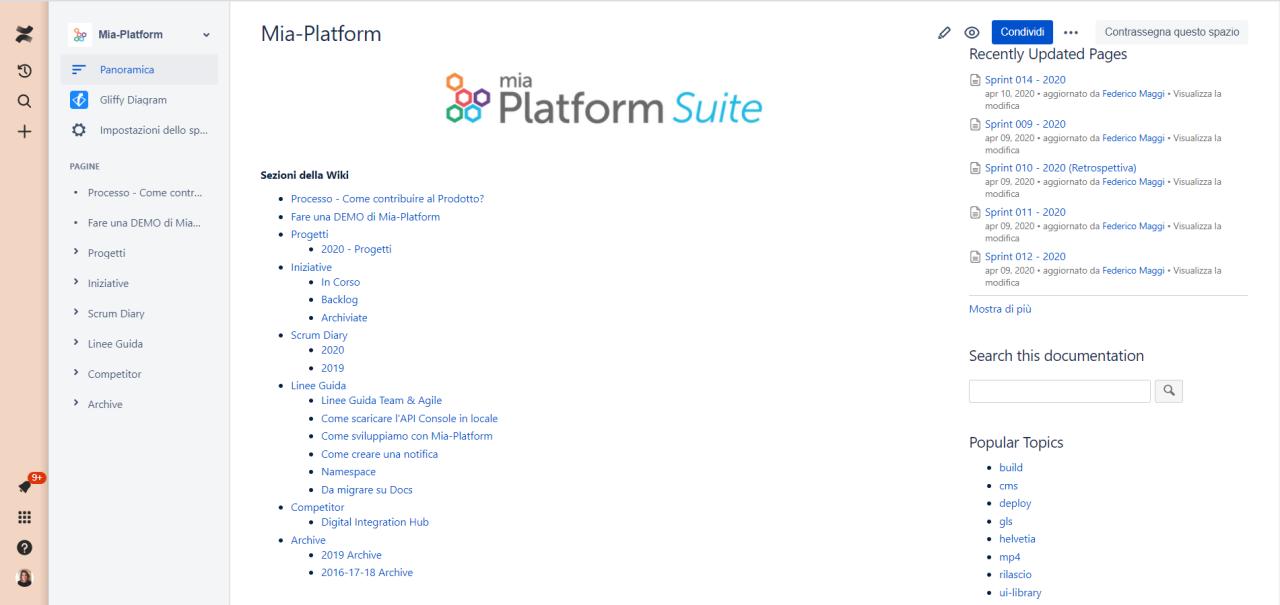Image resolution: width=1280 pixels, height=605 pixels.
Task: Open the helvetia popular topic
Action: click(1018, 539)
